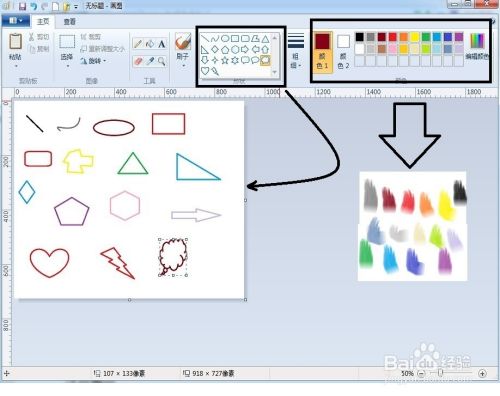Expand the arrow below Paste (粘贴)
This screenshot has width=500, height=396.
(x=15, y=66)
